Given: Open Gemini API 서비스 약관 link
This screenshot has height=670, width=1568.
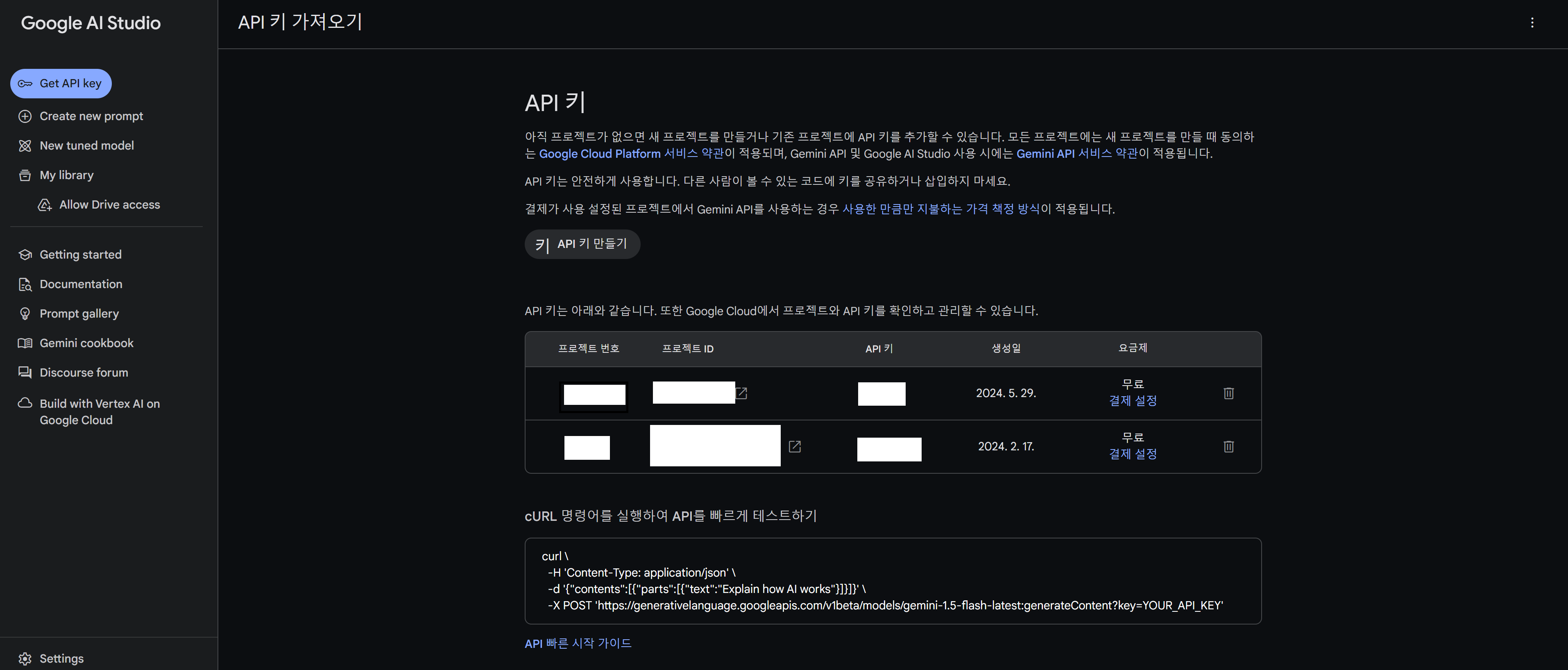Looking at the screenshot, I should 1076,154.
